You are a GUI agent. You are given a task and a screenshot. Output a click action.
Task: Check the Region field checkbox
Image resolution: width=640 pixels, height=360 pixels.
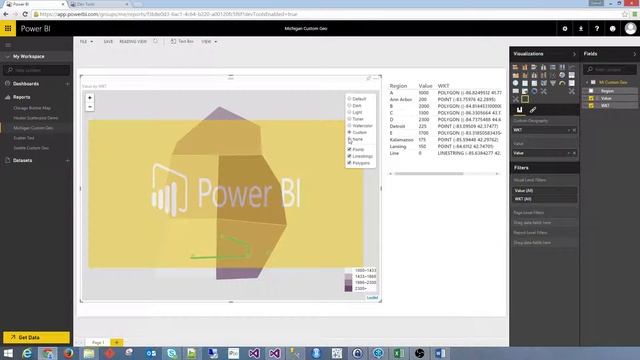click(591, 91)
